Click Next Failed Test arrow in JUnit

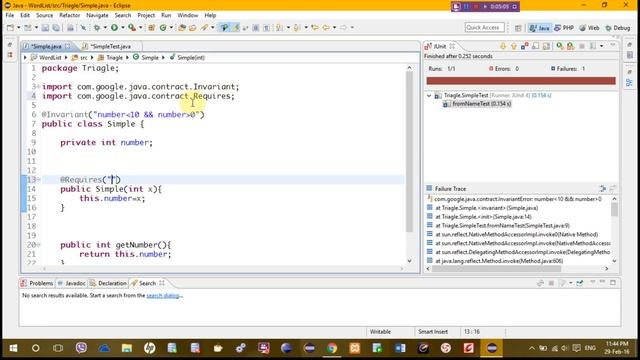click(503, 46)
